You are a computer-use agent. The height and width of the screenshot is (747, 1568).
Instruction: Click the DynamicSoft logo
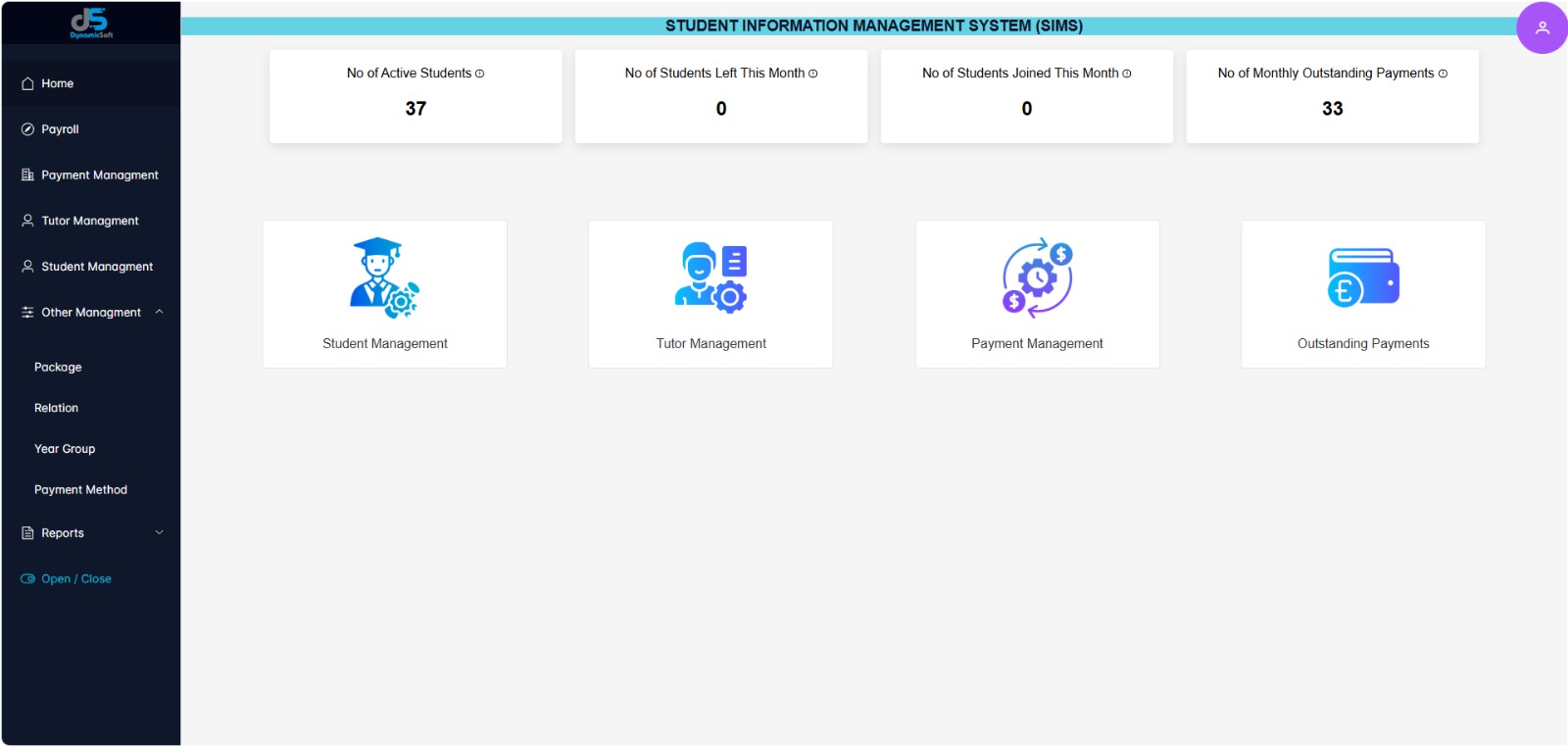pos(91,23)
